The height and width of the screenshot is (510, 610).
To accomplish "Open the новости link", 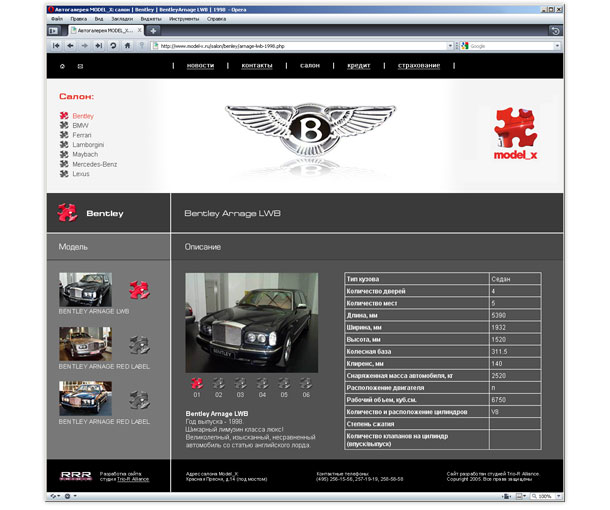I will pos(200,66).
